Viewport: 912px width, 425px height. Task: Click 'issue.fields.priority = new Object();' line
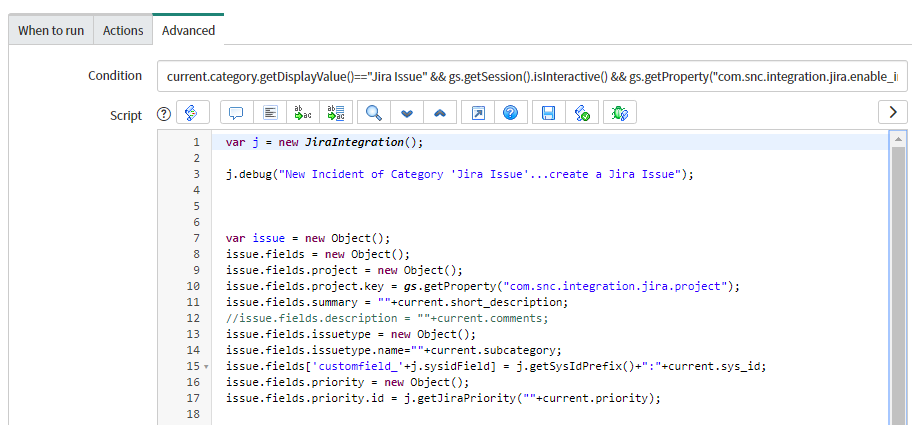pyautogui.click(x=347, y=382)
